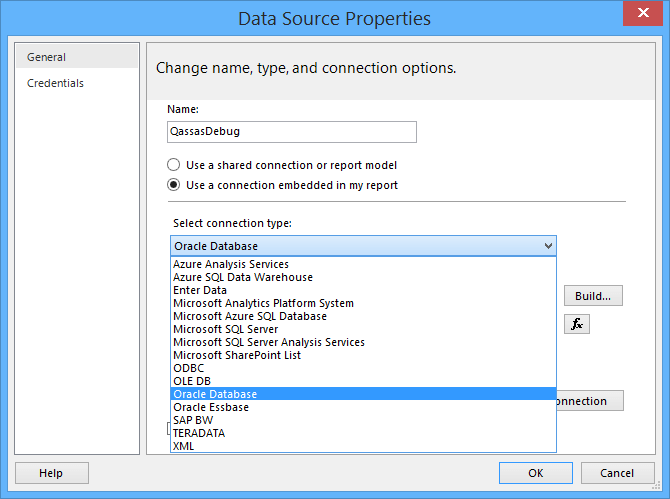
Task: Click the Name field containing QassasDebug
Action: point(292,132)
